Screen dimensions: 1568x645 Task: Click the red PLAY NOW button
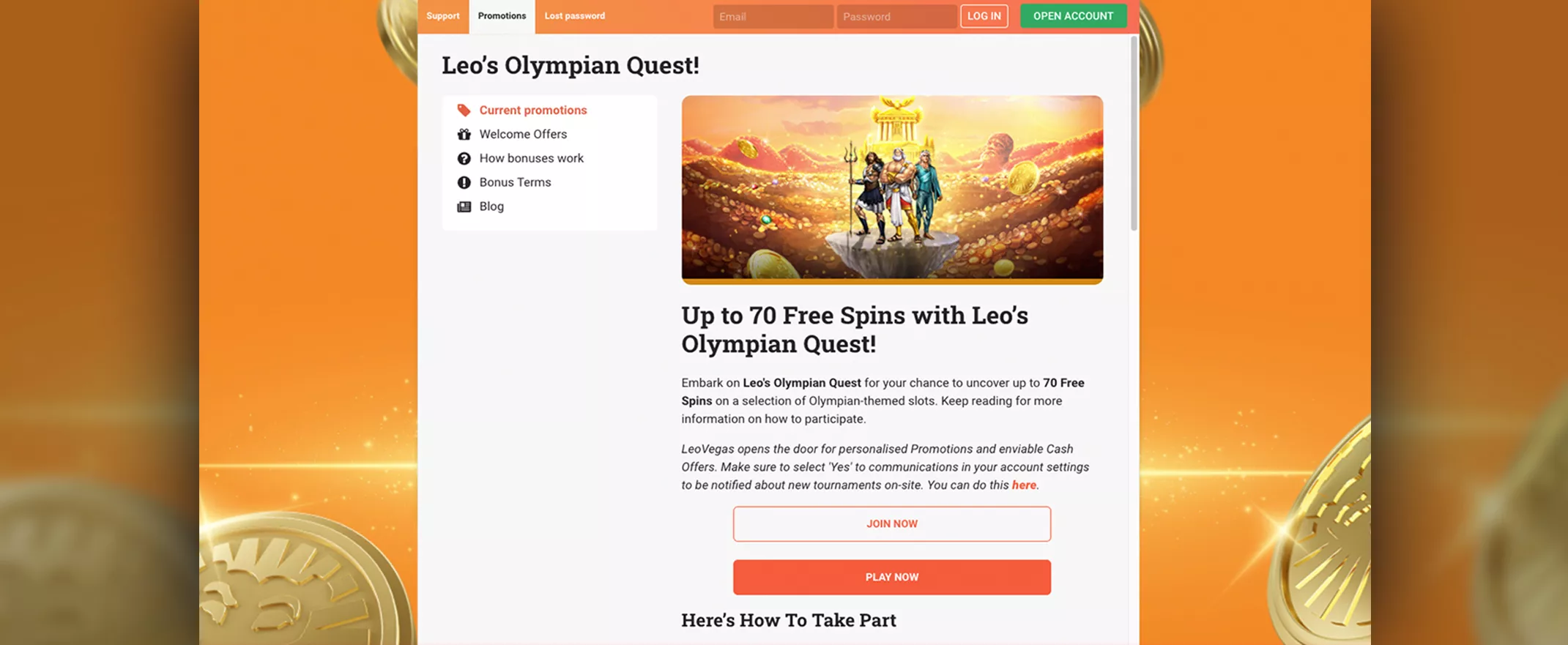pos(891,577)
